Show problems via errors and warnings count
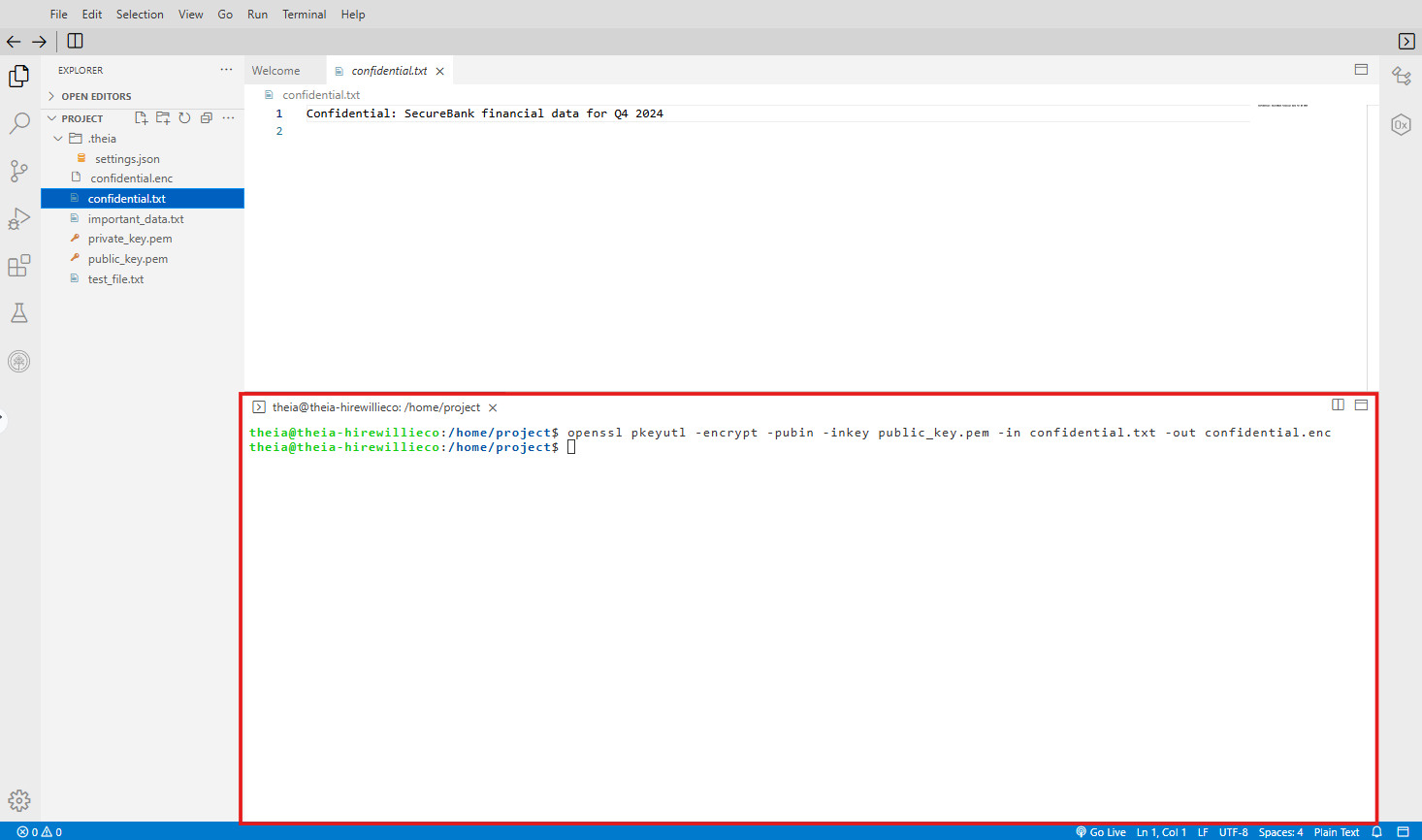The height and width of the screenshot is (840, 1422). click(x=40, y=832)
